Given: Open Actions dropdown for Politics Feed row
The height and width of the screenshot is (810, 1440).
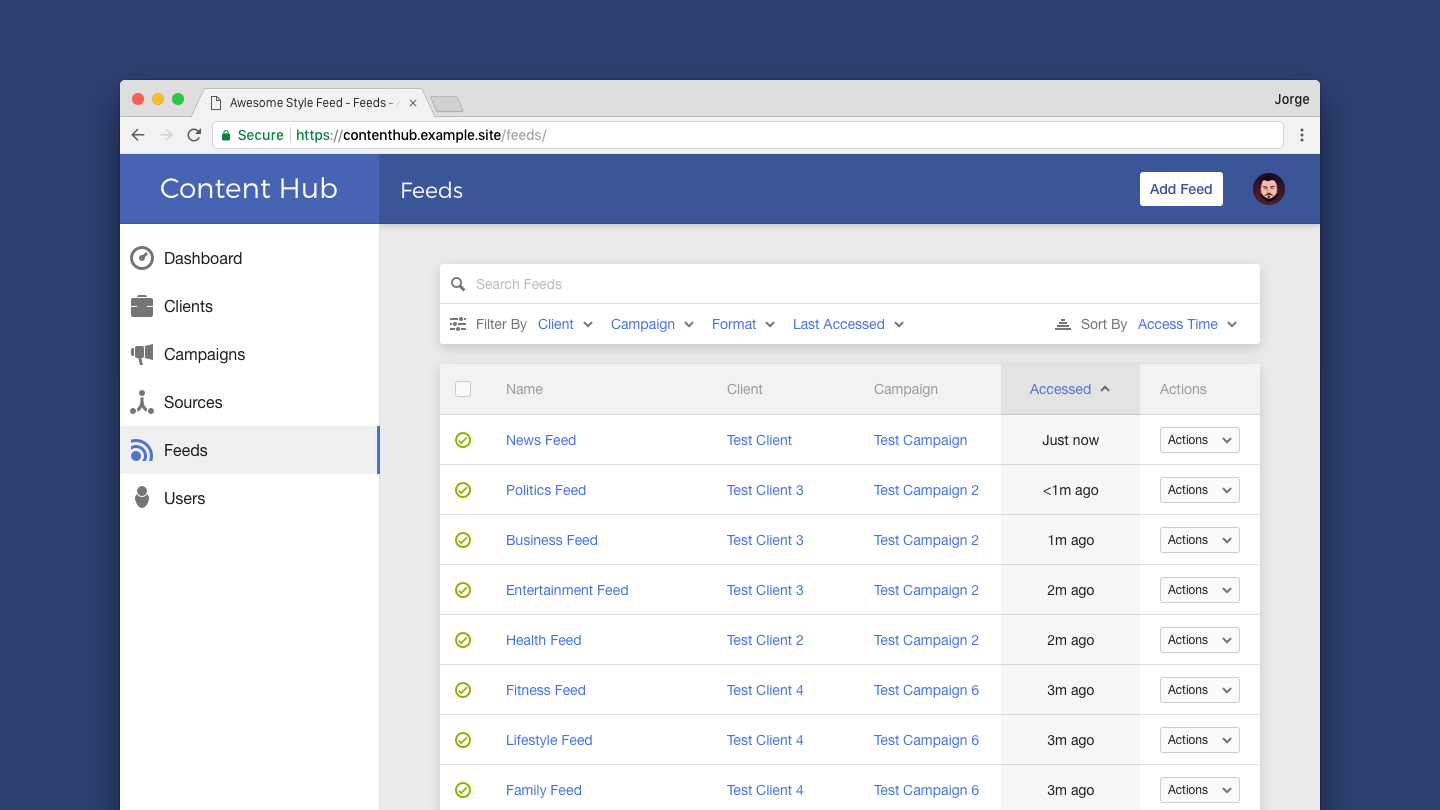Looking at the screenshot, I should (x=1199, y=490).
